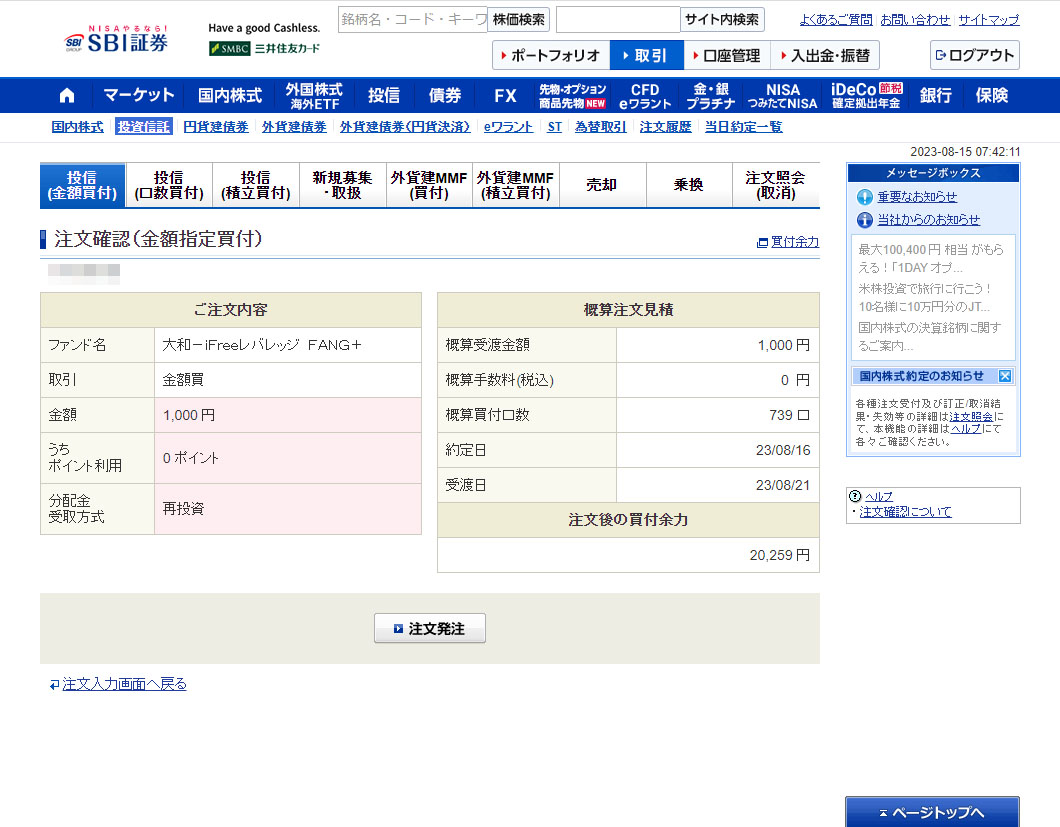Go back via 注文入力画面へ戻る link
1060x827 pixels.
click(124, 684)
